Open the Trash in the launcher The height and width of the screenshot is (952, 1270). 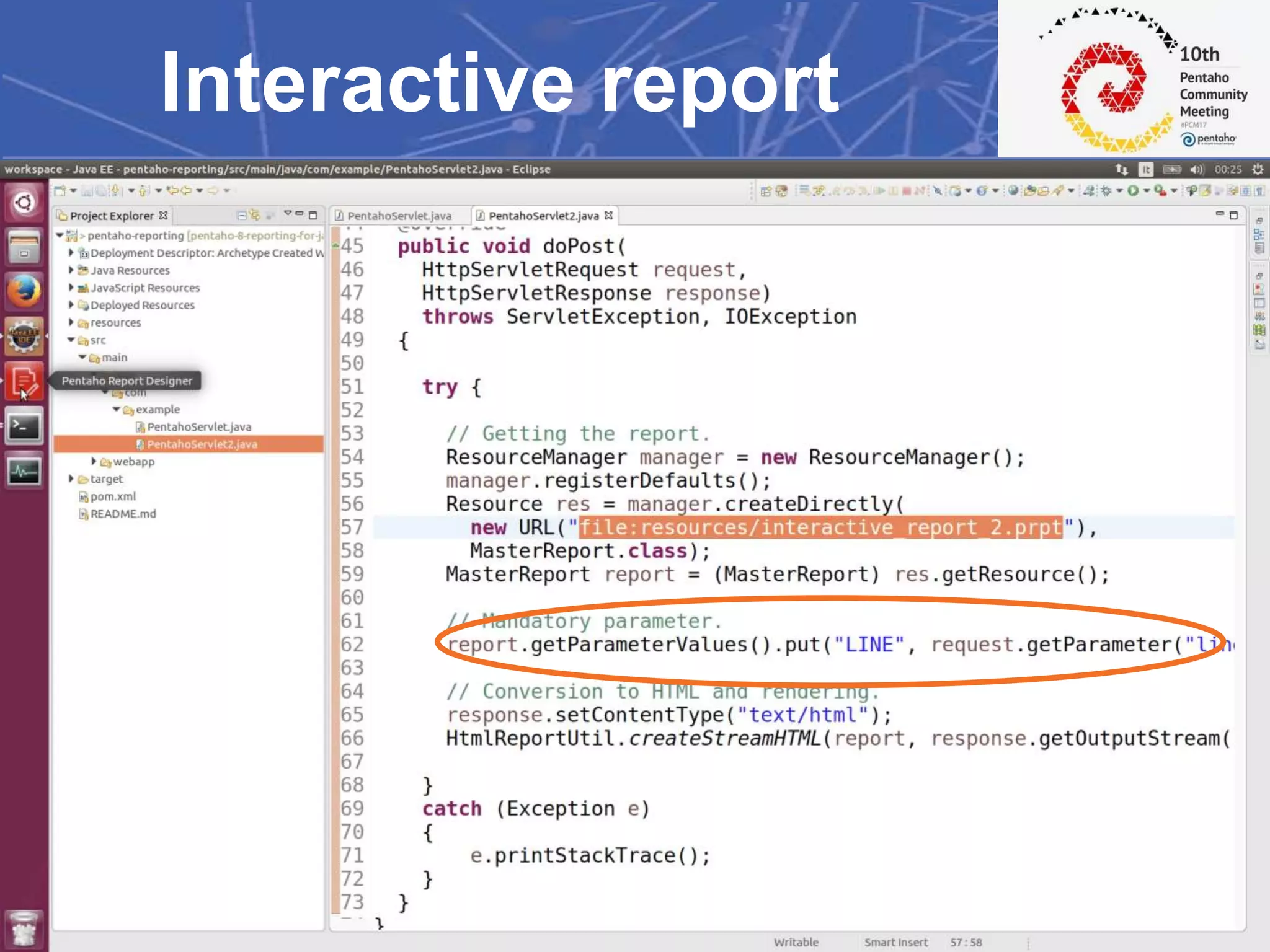tap(24, 928)
